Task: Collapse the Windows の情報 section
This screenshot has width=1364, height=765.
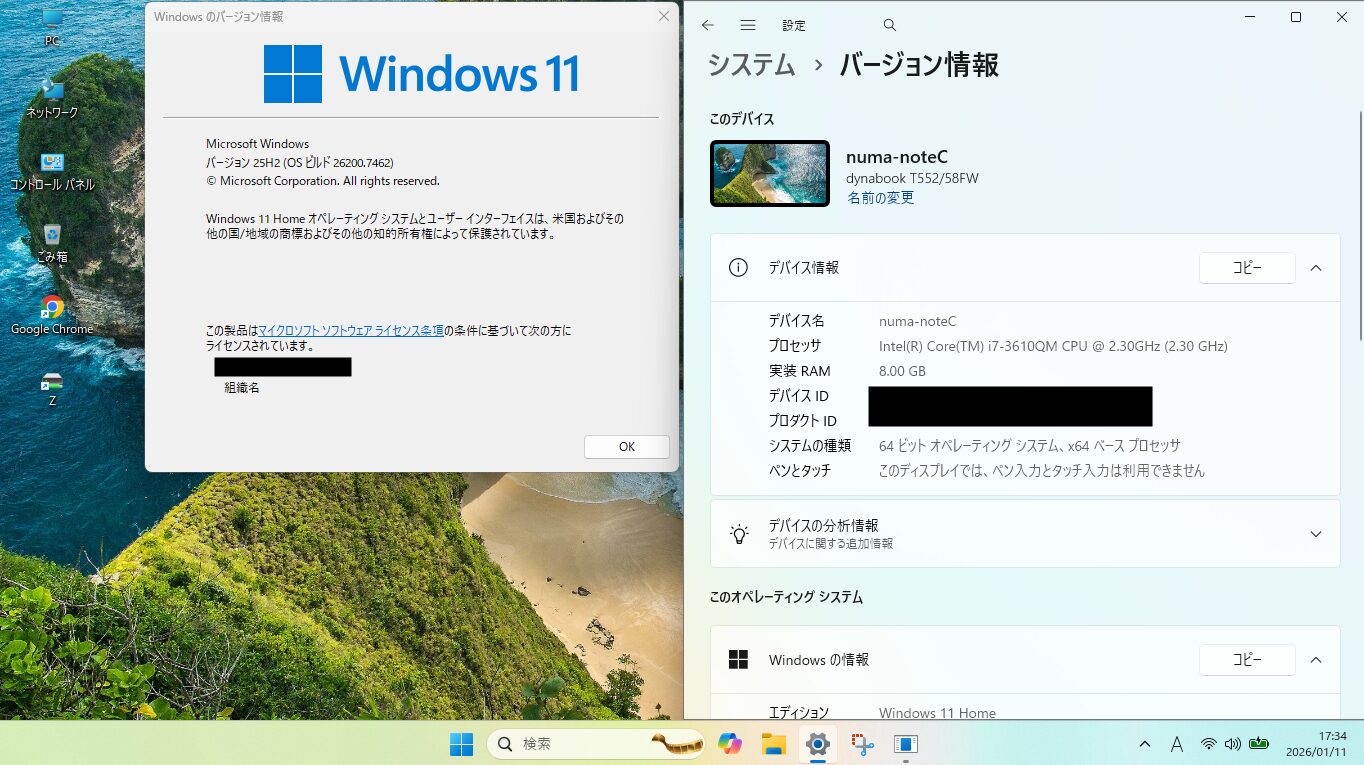Action: 1316,660
